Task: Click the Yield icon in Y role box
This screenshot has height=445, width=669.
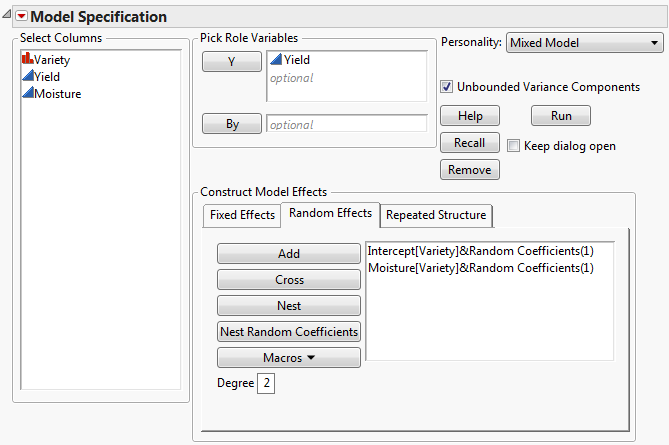Action: click(276, 61)
